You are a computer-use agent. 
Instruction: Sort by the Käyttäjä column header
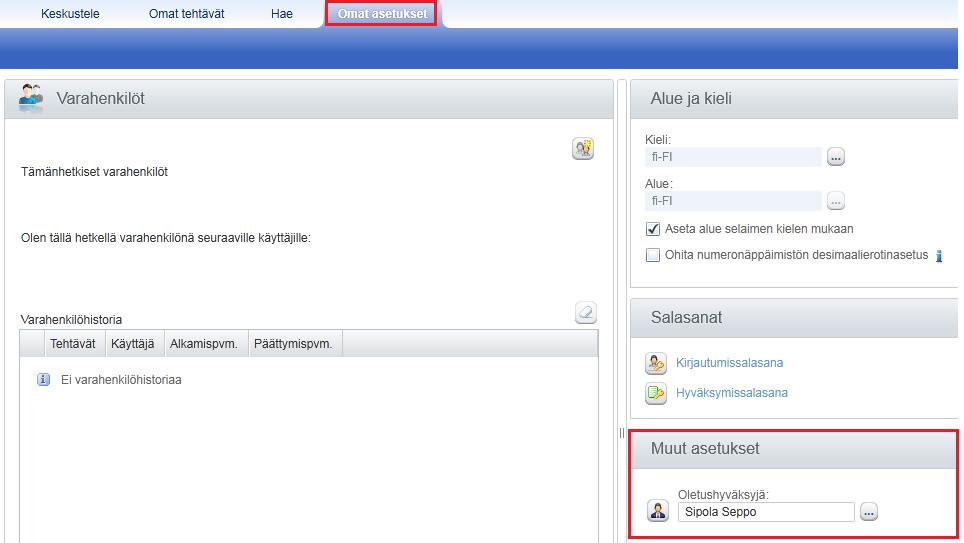pyautogui.click(x=135, y=344)
